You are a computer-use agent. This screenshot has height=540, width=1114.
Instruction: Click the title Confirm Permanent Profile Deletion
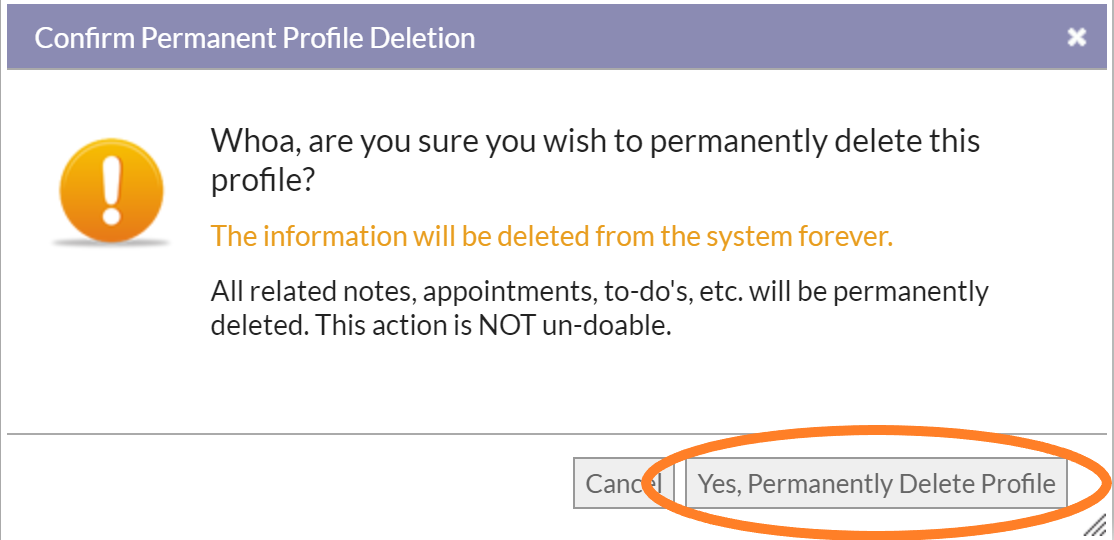(254, 38)
